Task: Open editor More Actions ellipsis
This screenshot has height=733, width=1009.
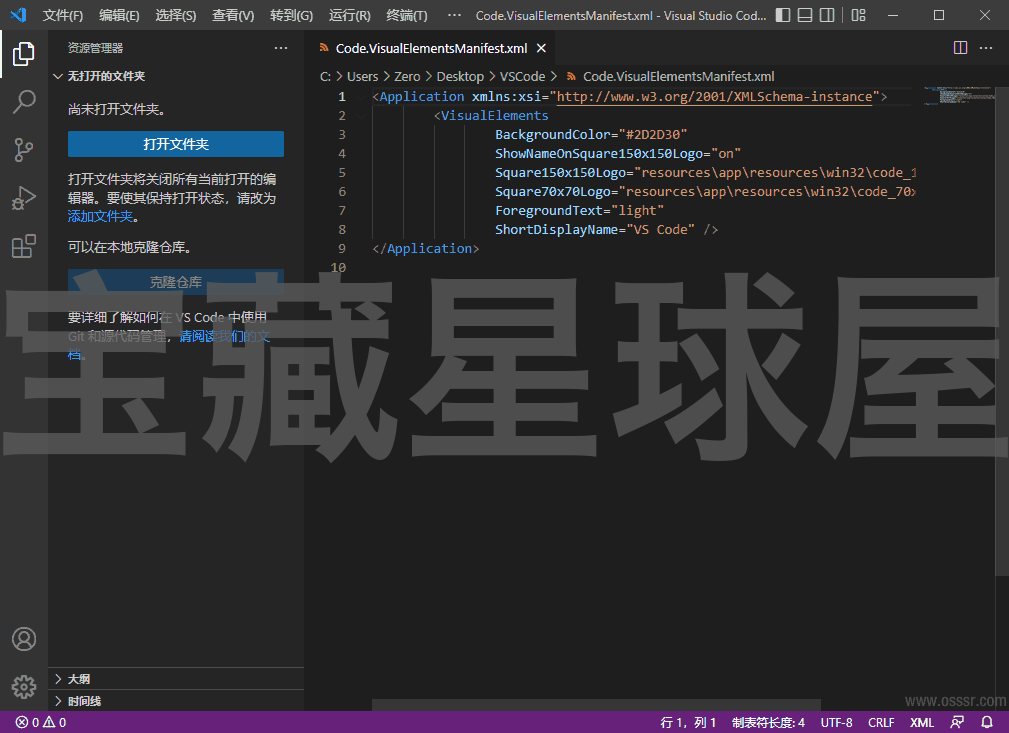Action: click(986, 48)
